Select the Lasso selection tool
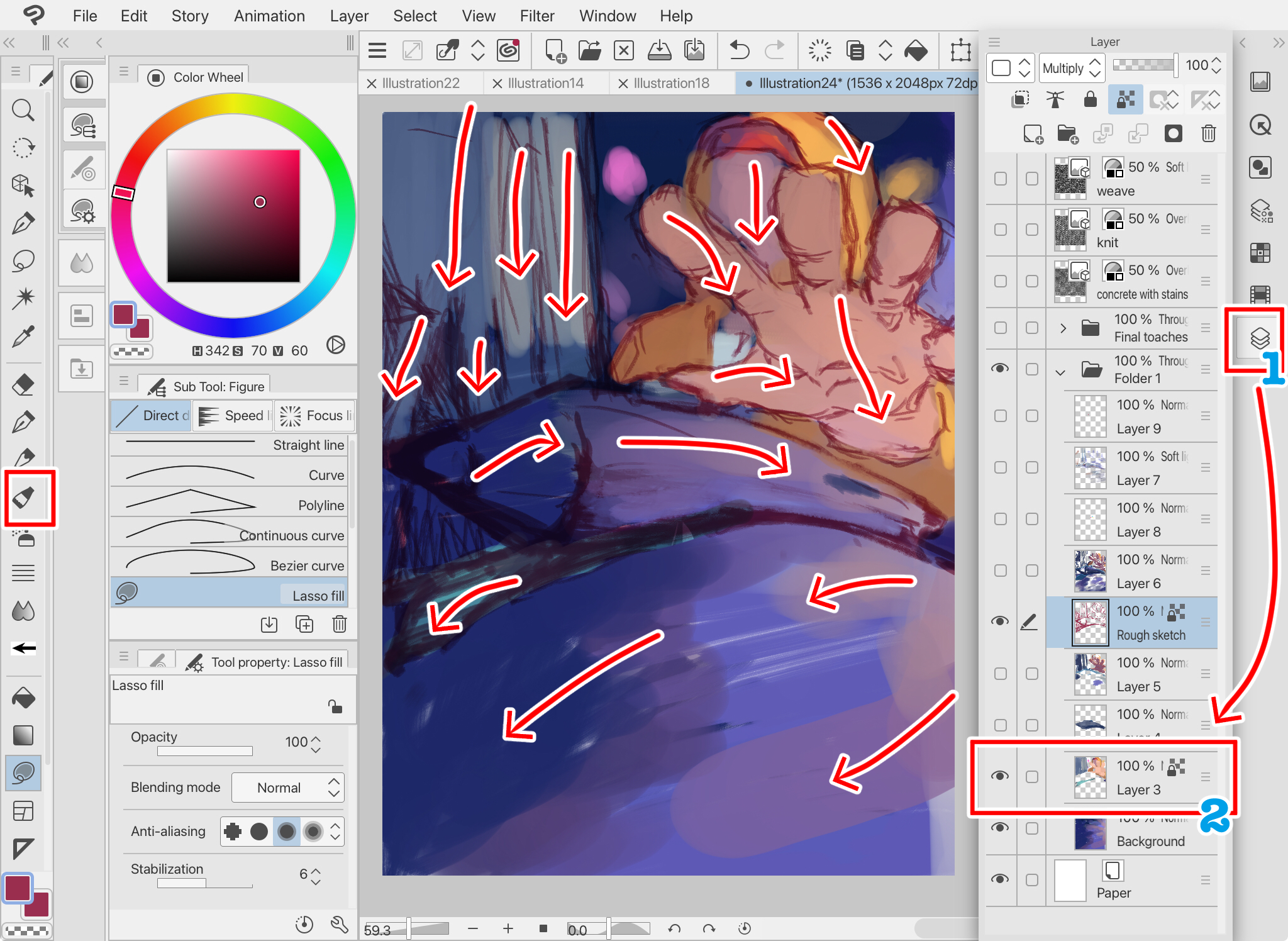 (23, 260)
